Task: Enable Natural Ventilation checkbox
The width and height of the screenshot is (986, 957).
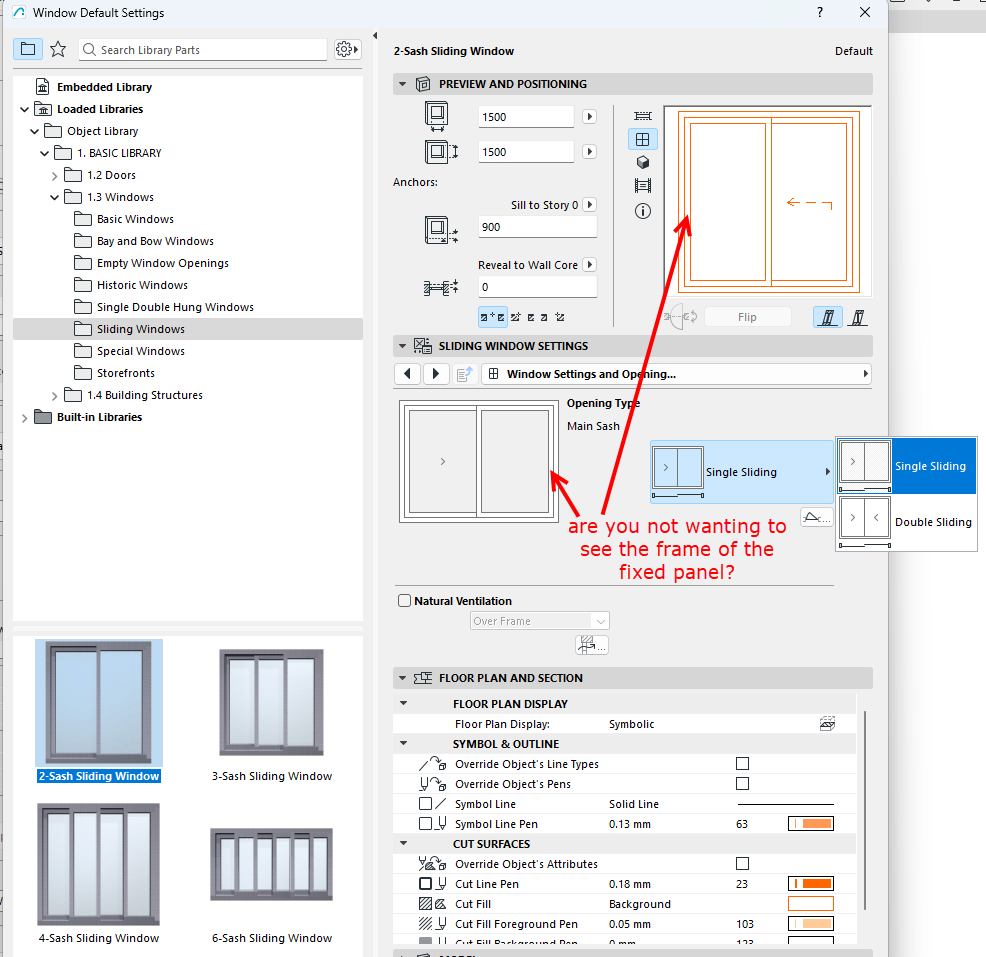Action: point(404,600)
